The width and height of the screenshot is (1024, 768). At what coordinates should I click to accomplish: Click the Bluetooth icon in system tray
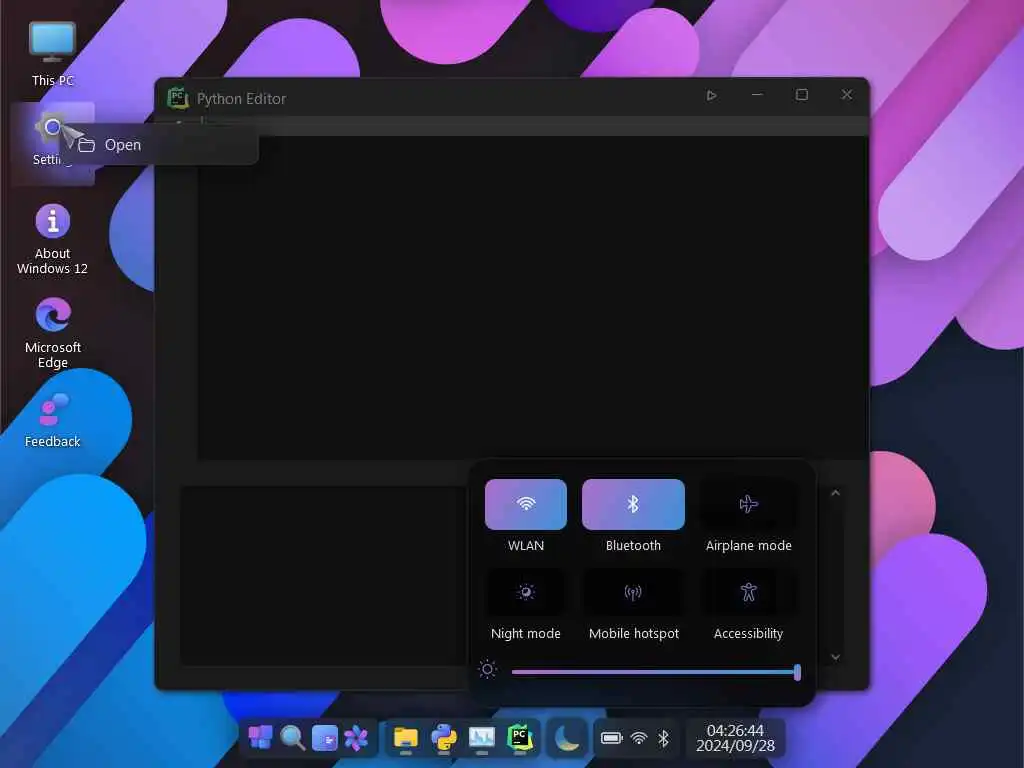click(x=664, y=738)
